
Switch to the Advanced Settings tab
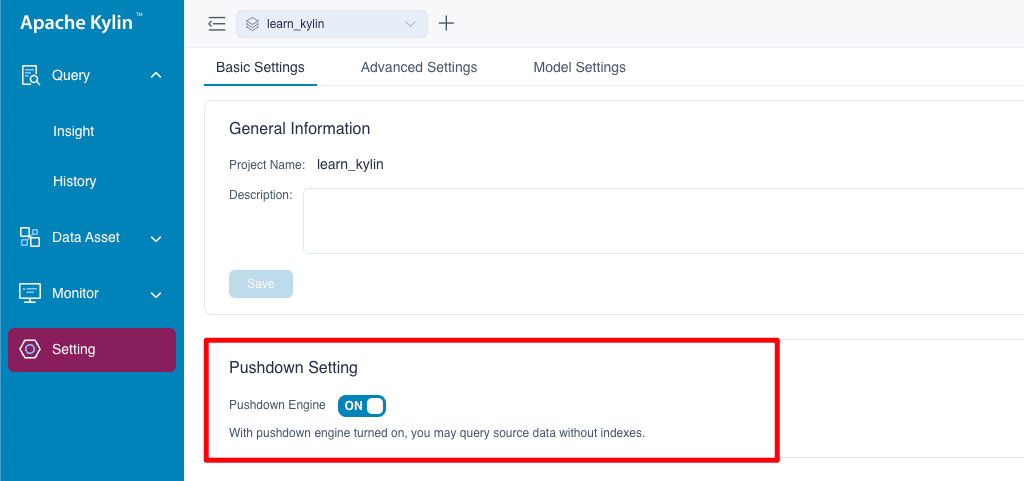click(419, 68)
